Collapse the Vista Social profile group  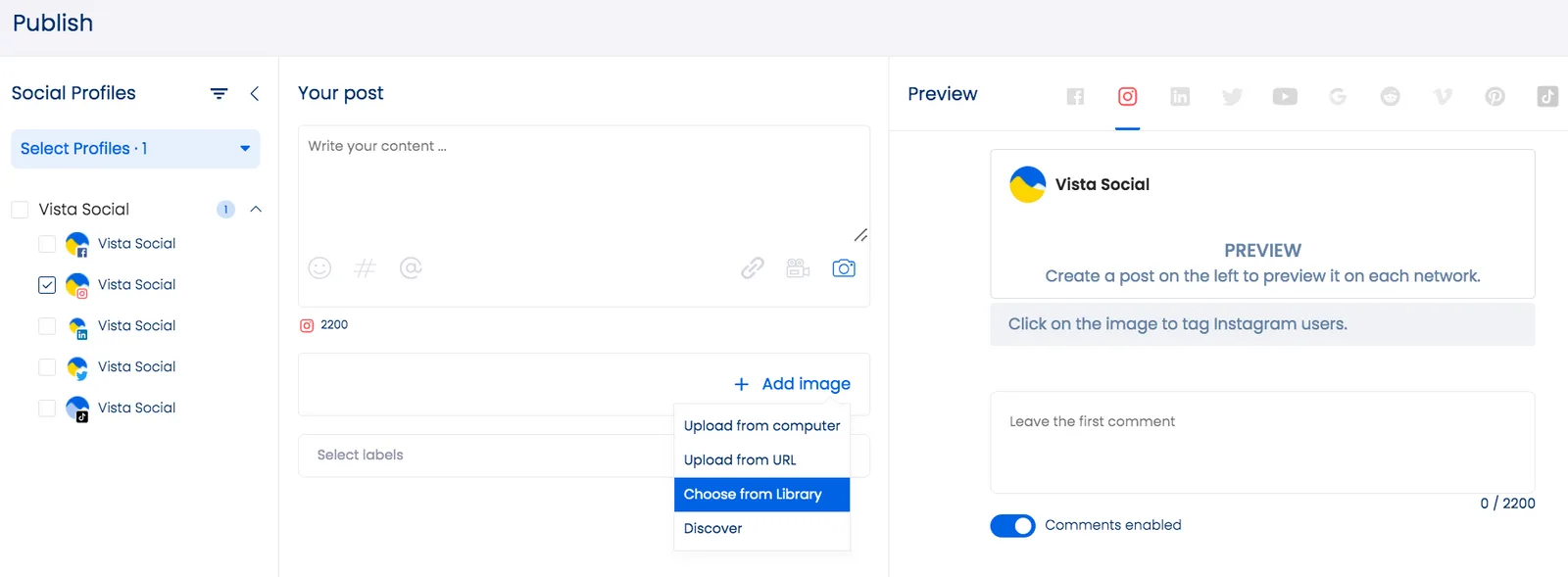point(256,210)
